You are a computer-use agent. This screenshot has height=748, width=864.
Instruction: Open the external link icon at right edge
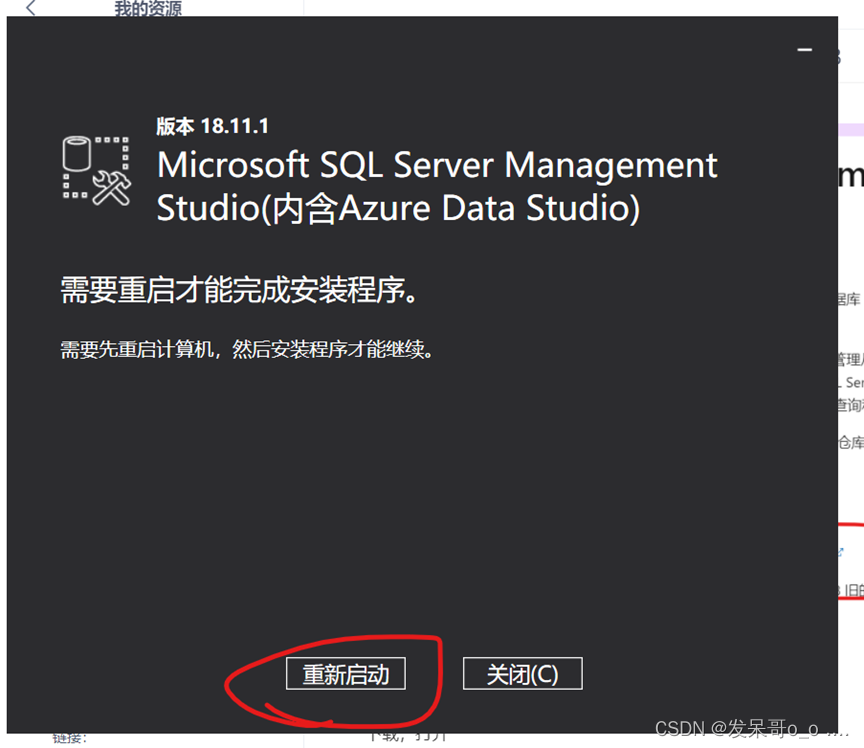840,552
